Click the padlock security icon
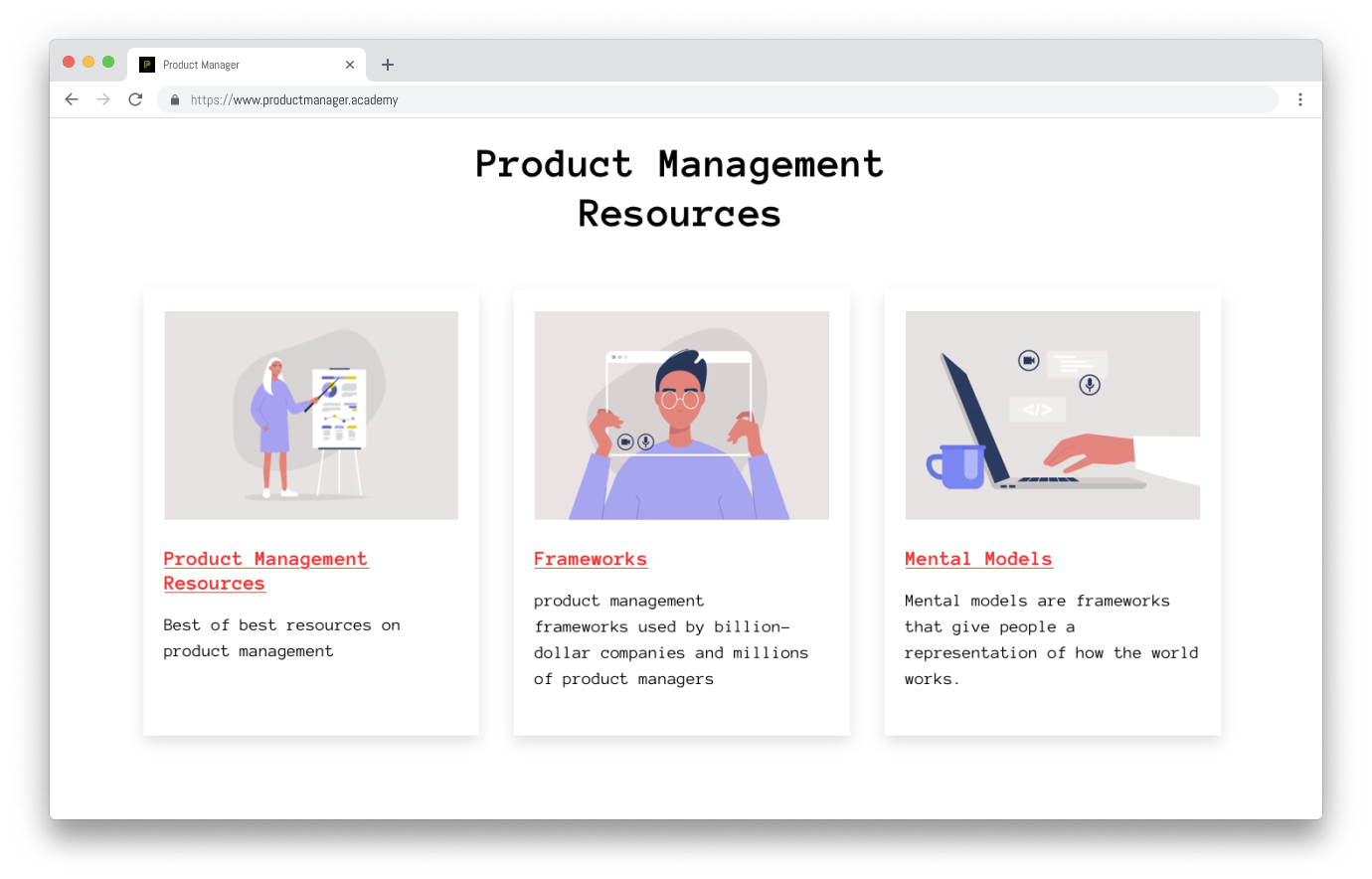 (x=174, y=99)
